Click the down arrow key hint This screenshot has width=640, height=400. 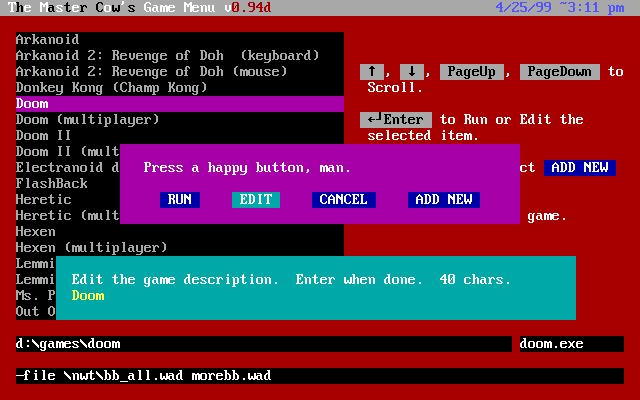[x=412, y=72]
